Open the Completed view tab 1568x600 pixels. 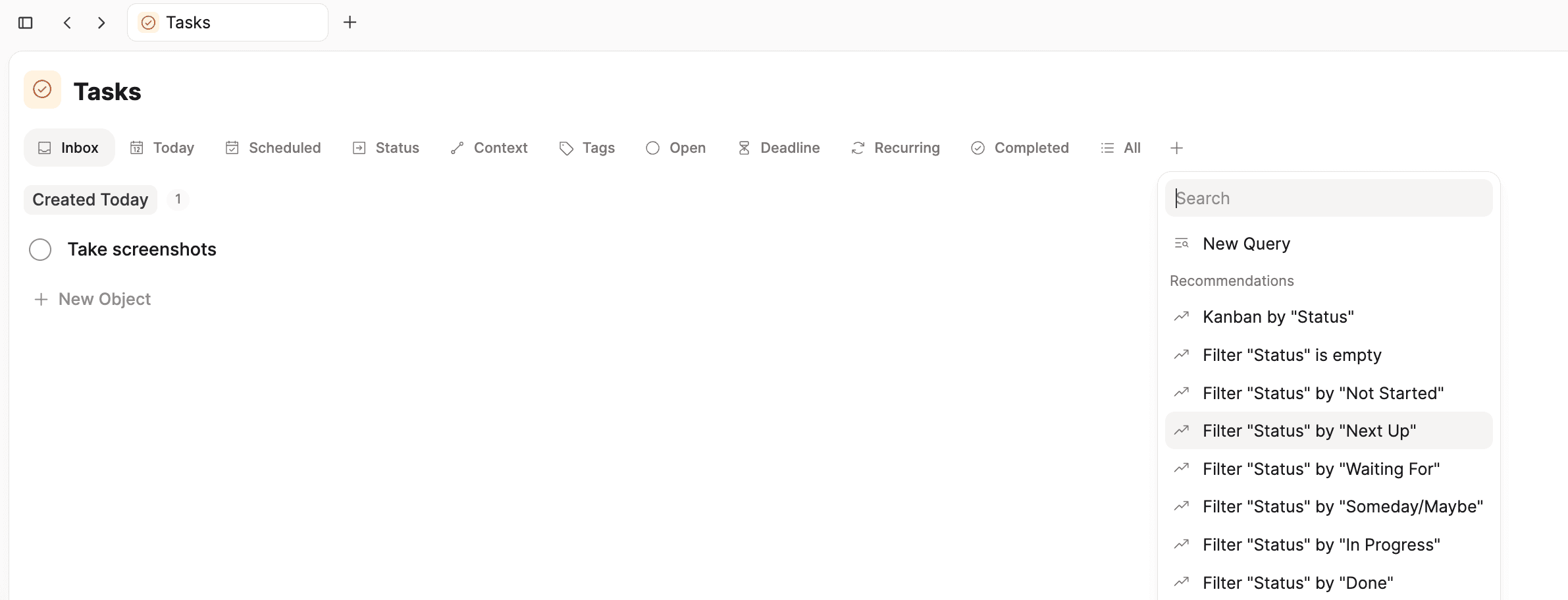coord(1020,148)
